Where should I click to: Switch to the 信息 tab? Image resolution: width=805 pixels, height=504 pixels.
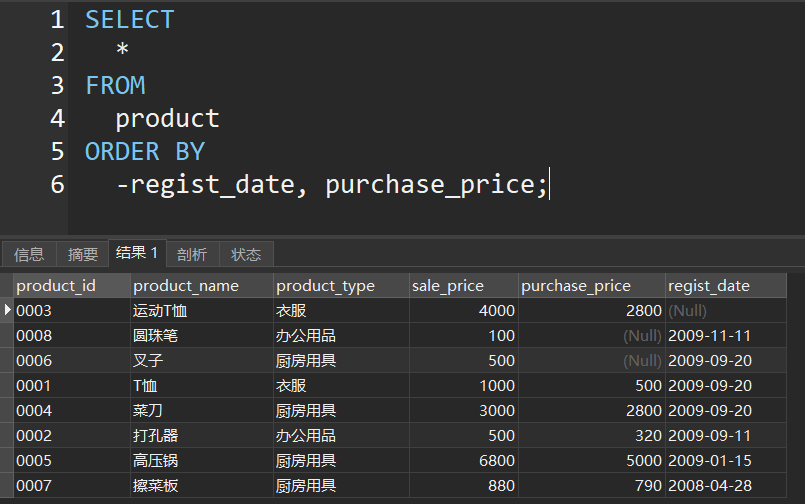pos(29,254)
